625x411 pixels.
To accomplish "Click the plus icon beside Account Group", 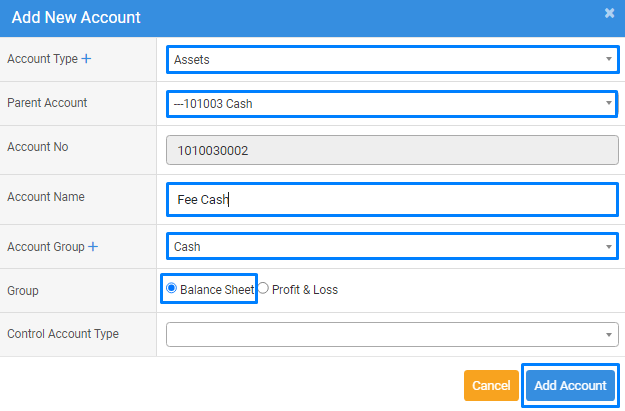I will tap(93, 247).
